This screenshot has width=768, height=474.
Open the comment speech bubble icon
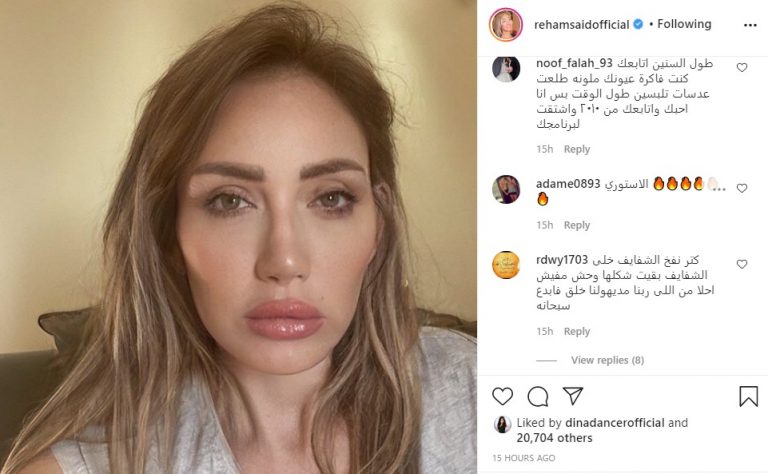coord(537,396)
